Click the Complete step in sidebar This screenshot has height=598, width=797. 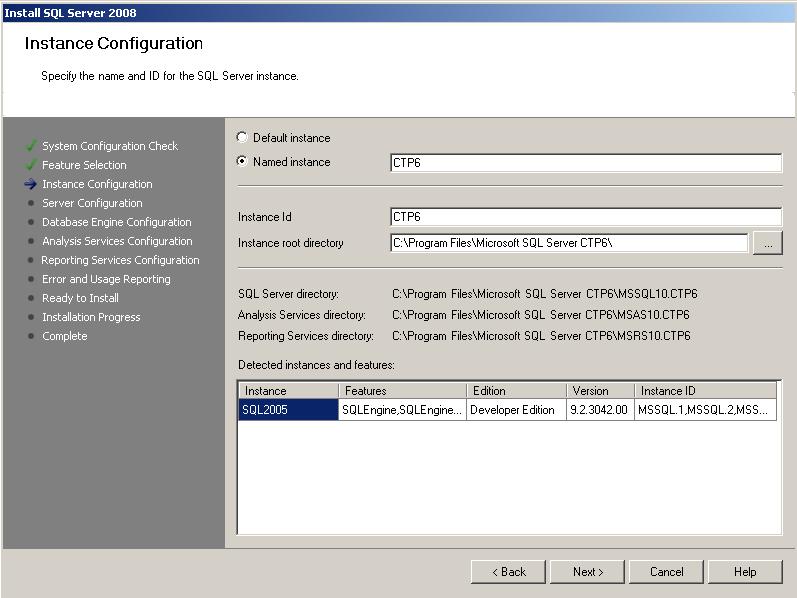pos(65,336)
